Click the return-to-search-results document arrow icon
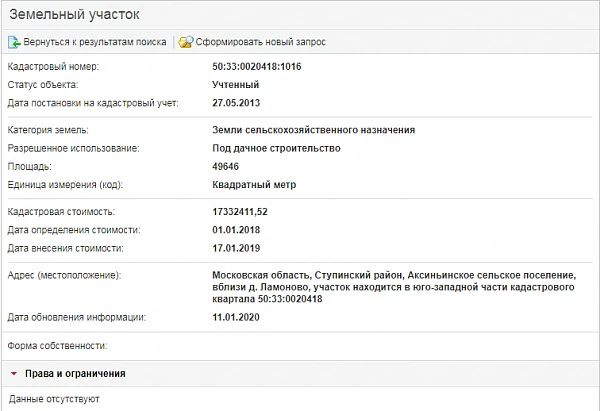The width and height of the screenshot is (600, 411). click(14, 42)
